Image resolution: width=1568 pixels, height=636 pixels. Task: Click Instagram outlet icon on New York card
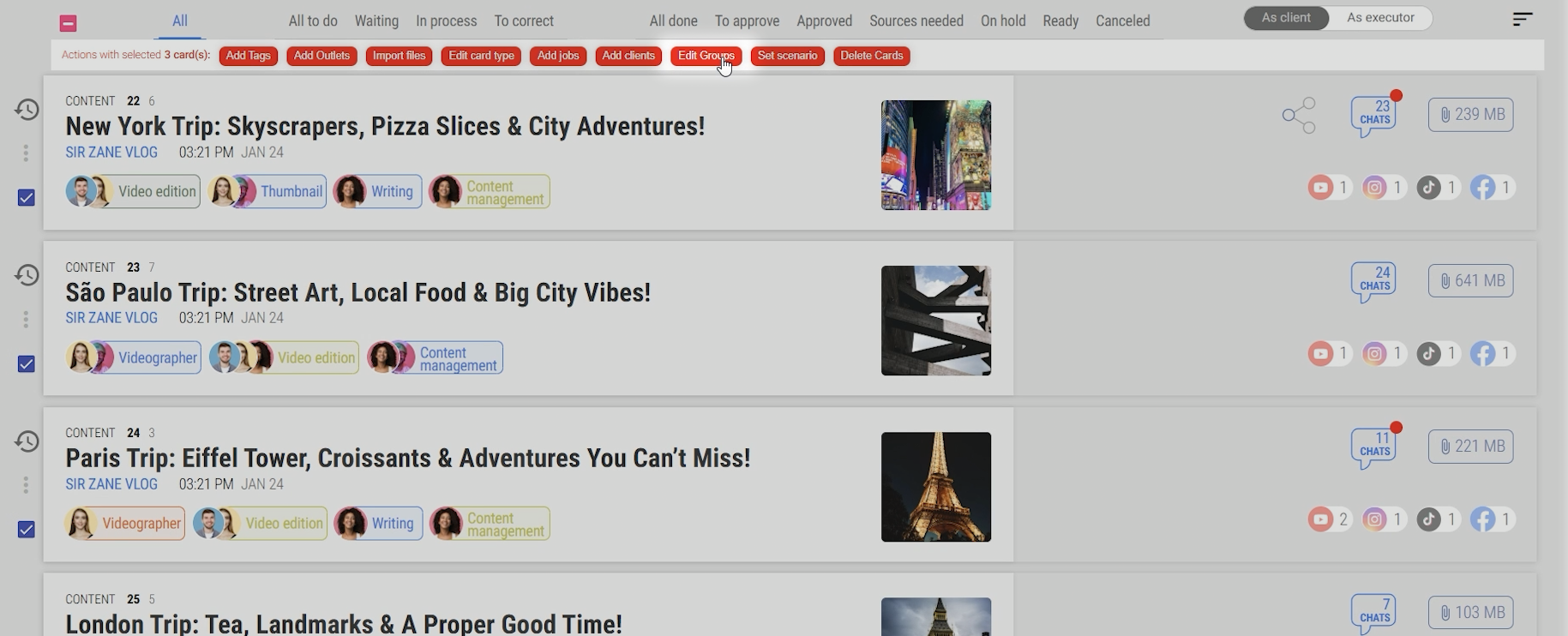(1375, 188)
